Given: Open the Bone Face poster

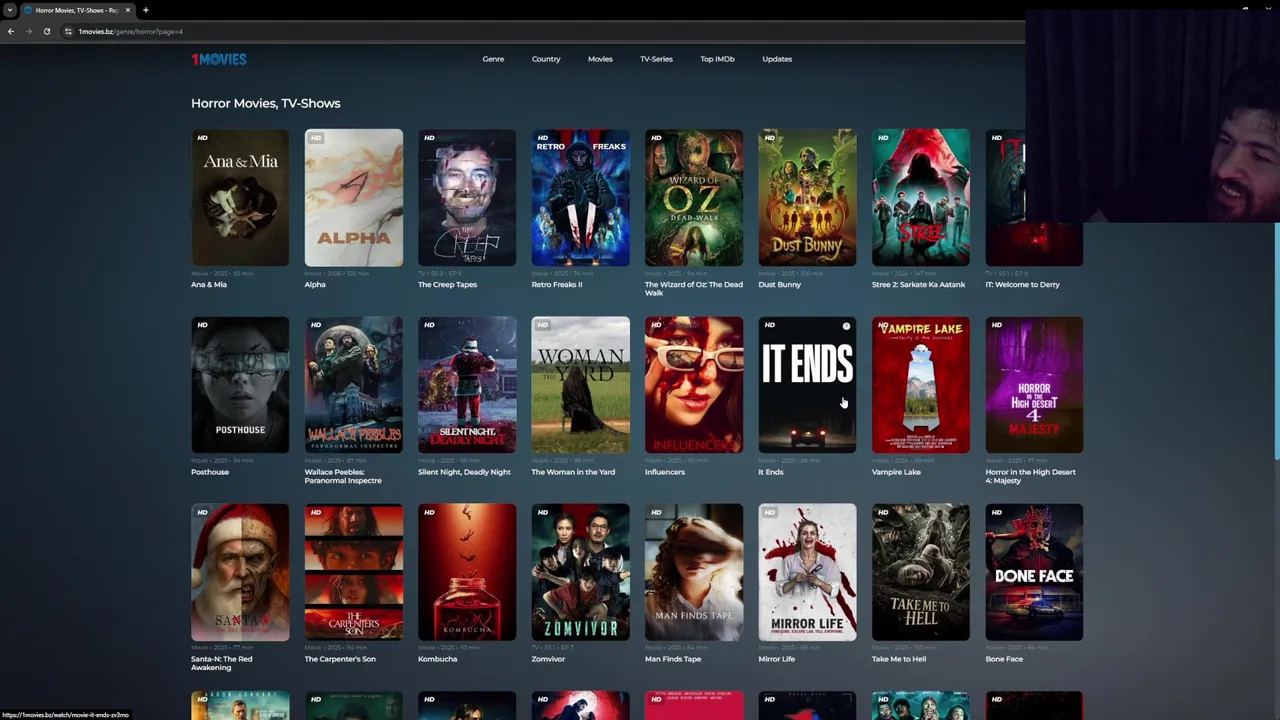Looking at the screenshot, I should pos(1034,572).
